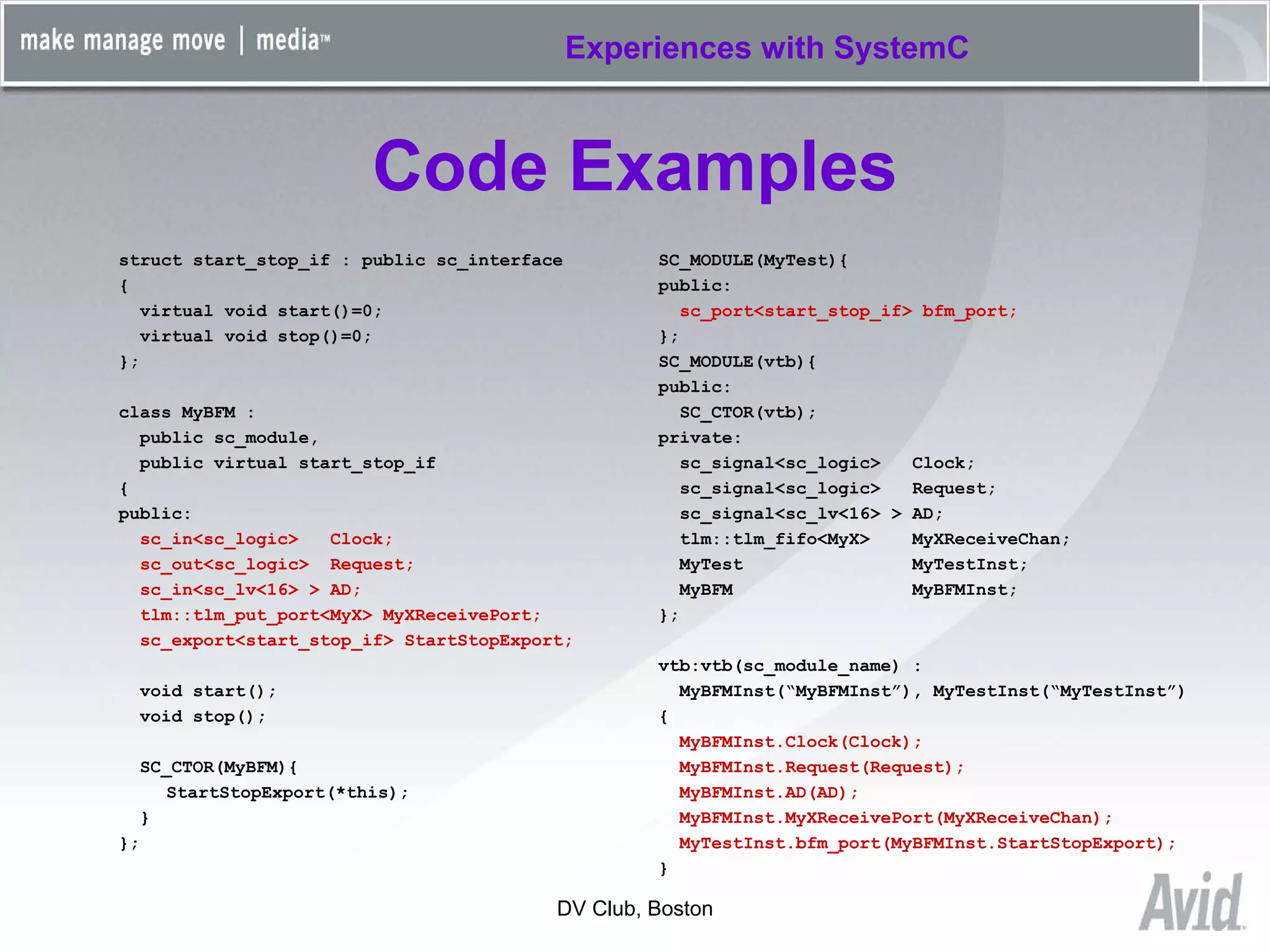The width and height of the screenshot is (1270, 952).
Task: Click the 'public sc_module,' line
Action: pyautogui.click(x=229, y=438)
